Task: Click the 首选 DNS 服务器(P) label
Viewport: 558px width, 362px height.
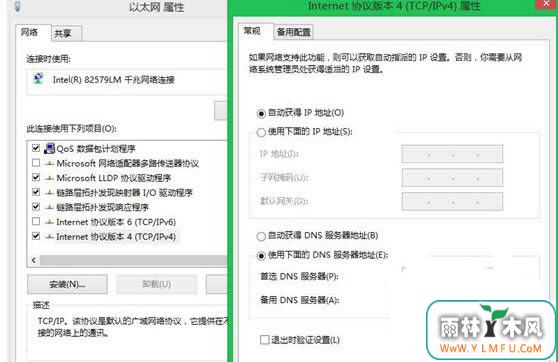Action: click(299, 276)
